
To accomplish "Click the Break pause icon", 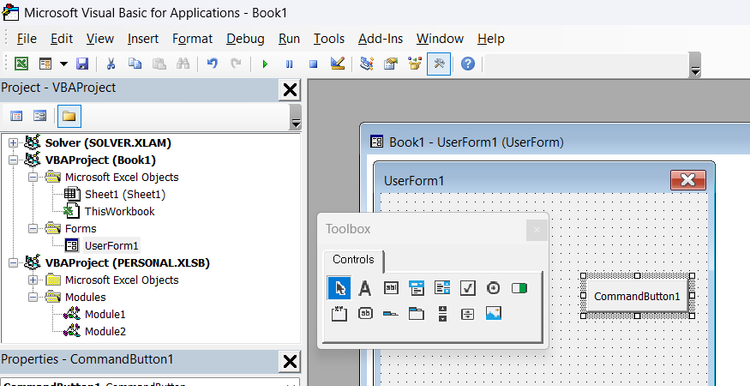I will point(289,64).
